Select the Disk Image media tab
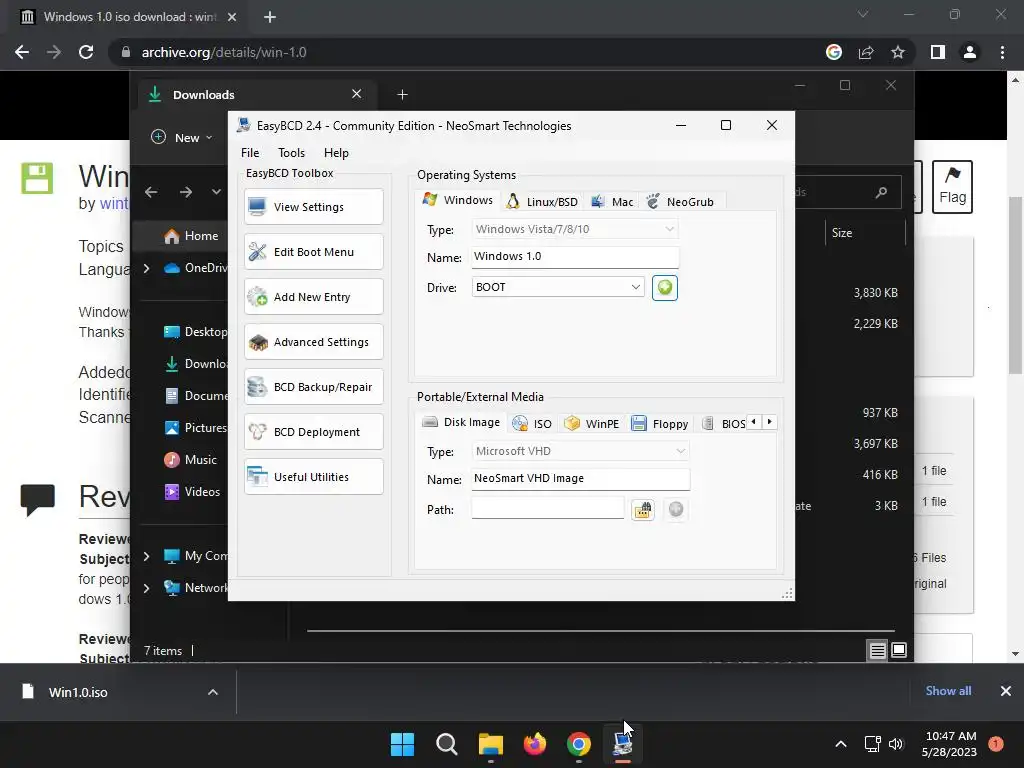This screenshot has height=768, width=1024. point(462,423)
